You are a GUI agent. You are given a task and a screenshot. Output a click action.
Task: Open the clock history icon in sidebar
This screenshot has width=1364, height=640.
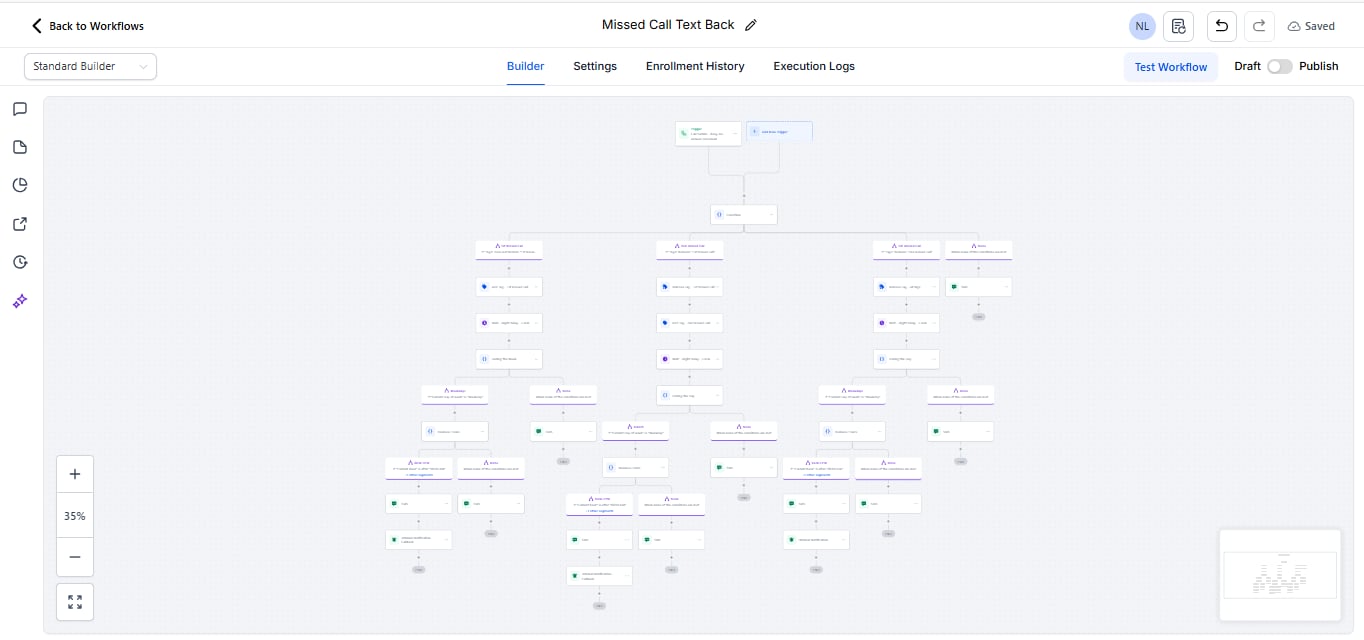coord(20,262)
